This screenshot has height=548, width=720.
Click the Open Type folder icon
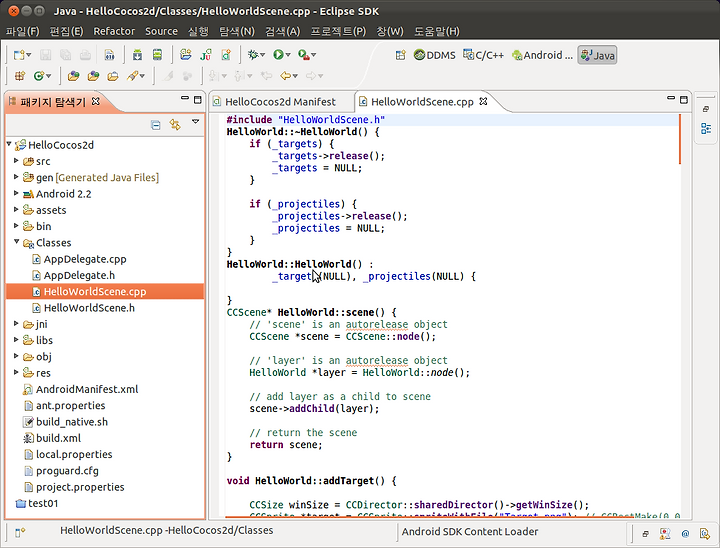coord(73,76)
